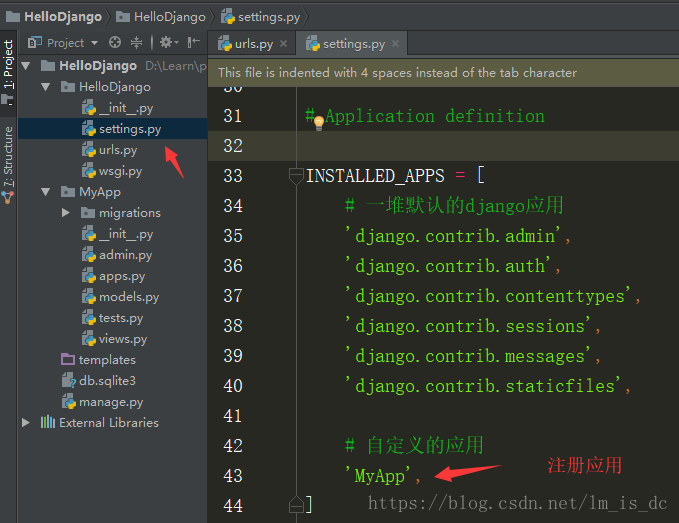The image size is (679, 523).
Task: Select tests.py in the project tree
Action: pos(113,318)
